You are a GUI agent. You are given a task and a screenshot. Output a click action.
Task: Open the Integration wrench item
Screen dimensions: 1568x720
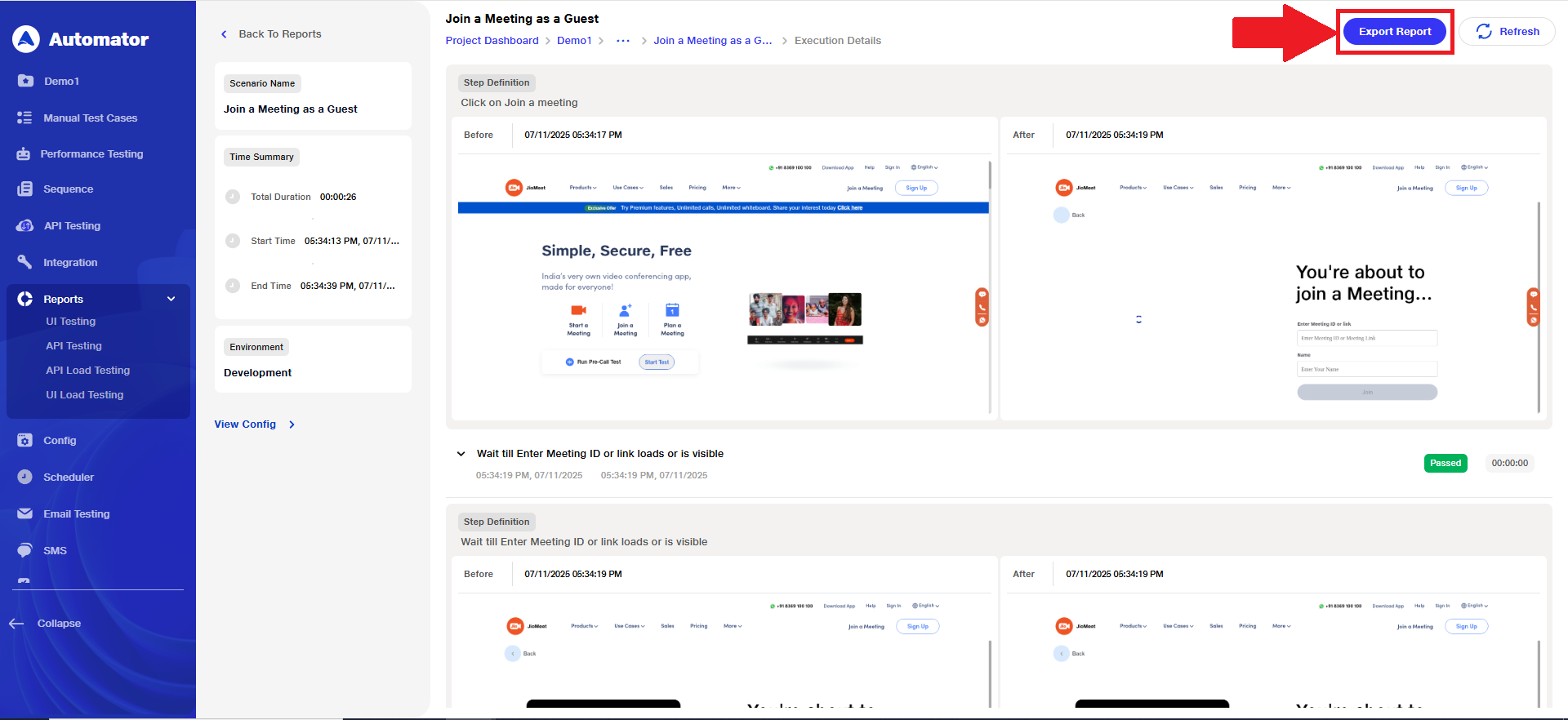pyautogui.click(x=70, y=262)
